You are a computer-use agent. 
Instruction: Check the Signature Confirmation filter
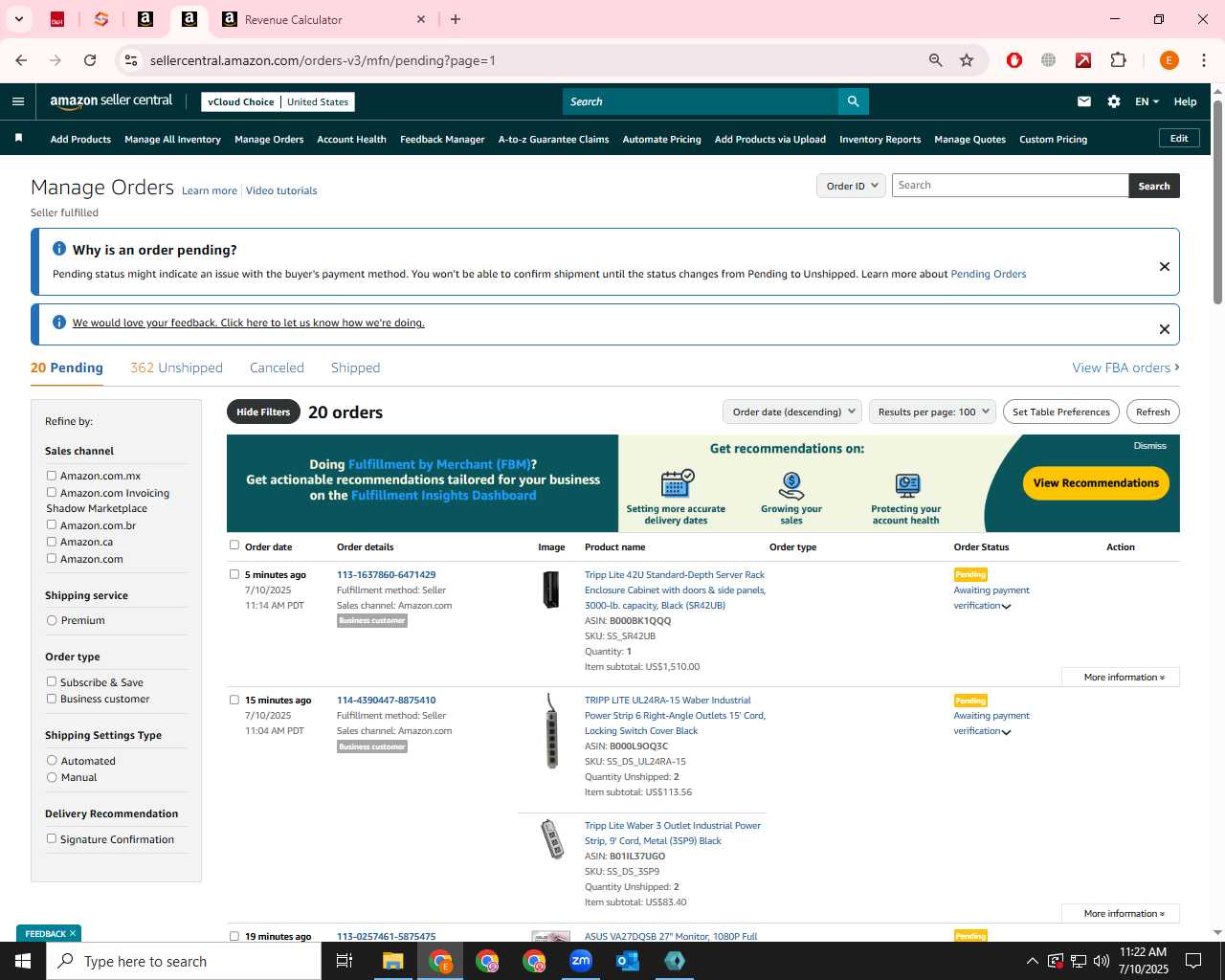(52, 838)
